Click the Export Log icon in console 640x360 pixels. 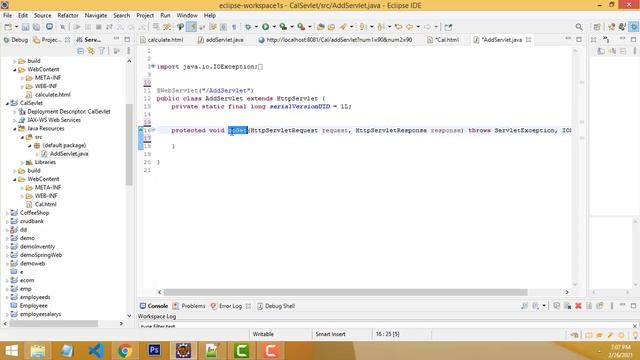coord(524,306)
